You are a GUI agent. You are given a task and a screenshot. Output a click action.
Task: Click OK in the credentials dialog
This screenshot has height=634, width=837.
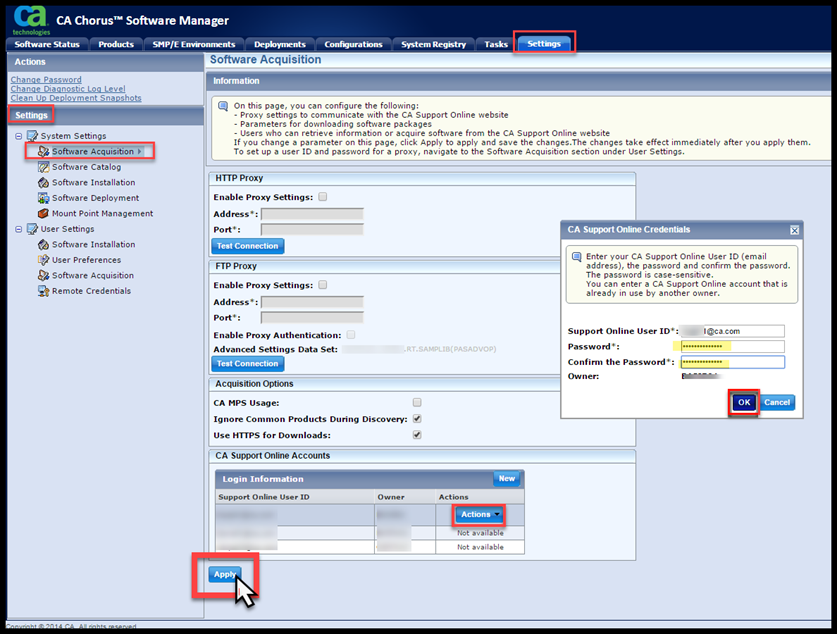tap(744, 402)
